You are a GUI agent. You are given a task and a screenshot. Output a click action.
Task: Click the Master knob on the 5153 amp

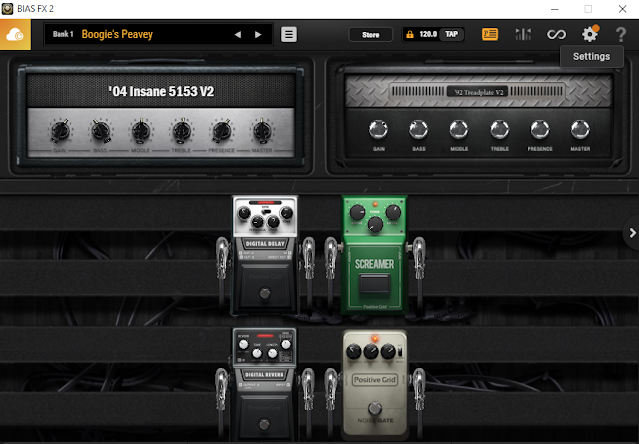262,131
